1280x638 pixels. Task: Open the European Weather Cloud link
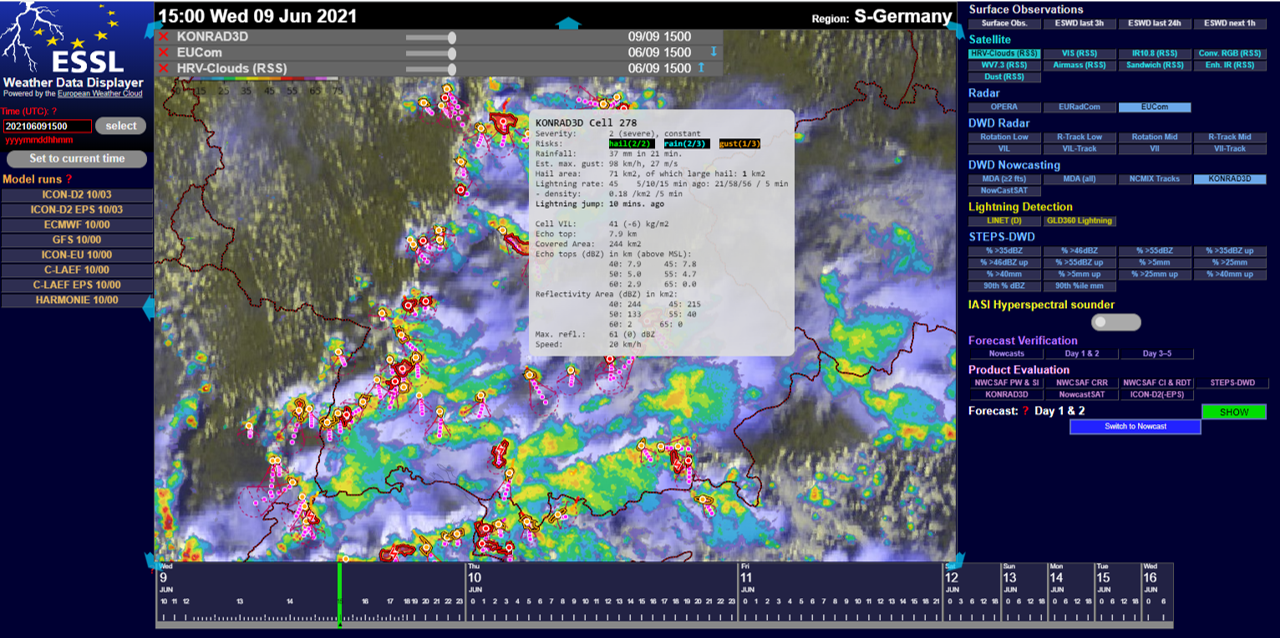tap(100, 92)
